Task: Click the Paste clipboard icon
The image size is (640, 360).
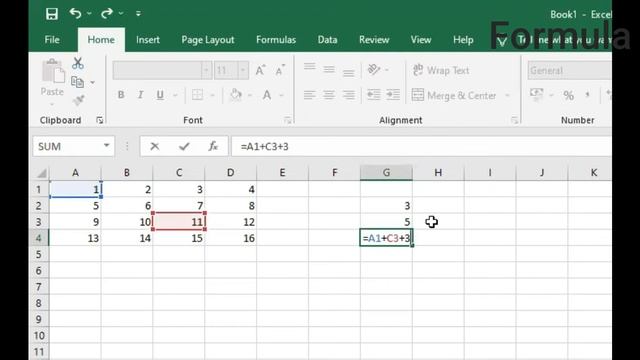Action: [53, 71]
